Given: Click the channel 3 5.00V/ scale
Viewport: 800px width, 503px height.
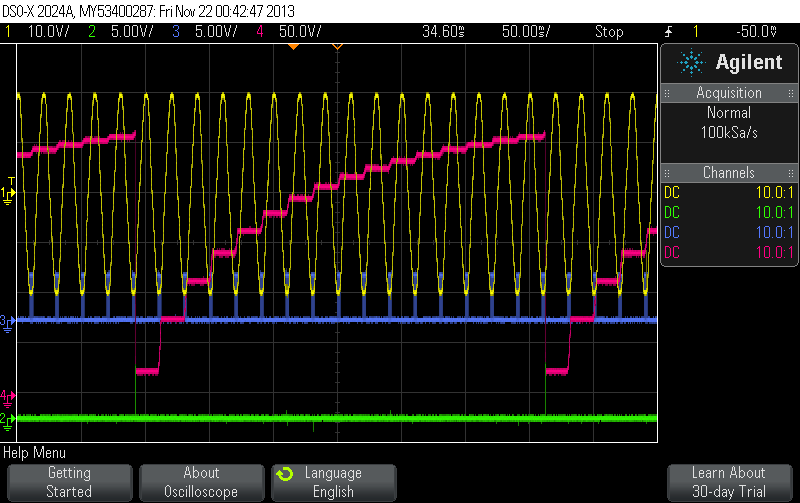Looking at the screenshot, I should click(x=216, y=32).
